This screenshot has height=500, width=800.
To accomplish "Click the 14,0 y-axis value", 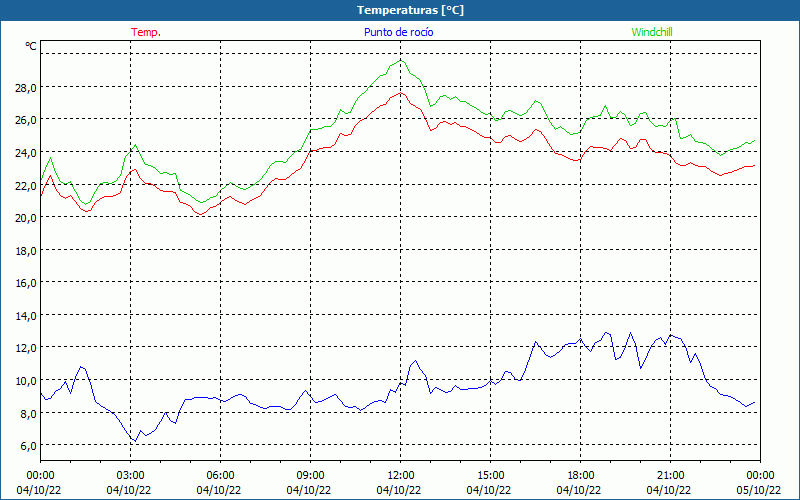I will tap(26, 315).
